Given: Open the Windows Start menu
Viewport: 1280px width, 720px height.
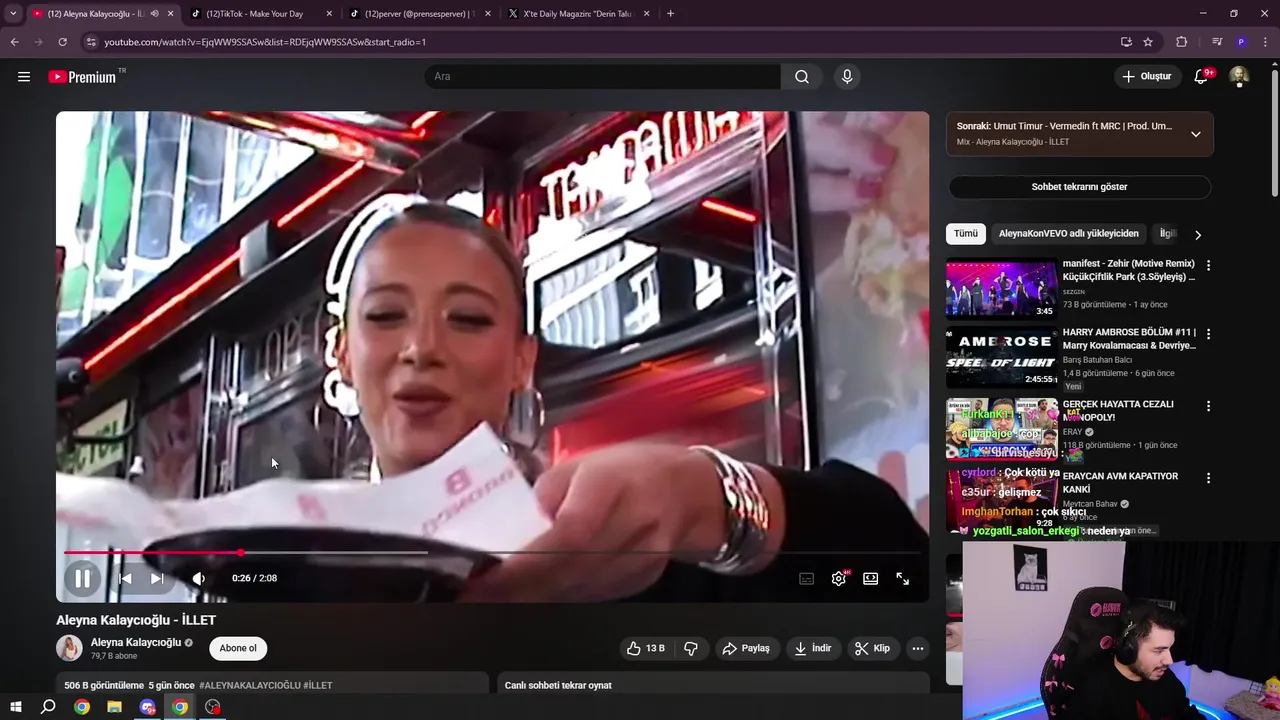Looking at the screenshot, I should coord(15,707).
